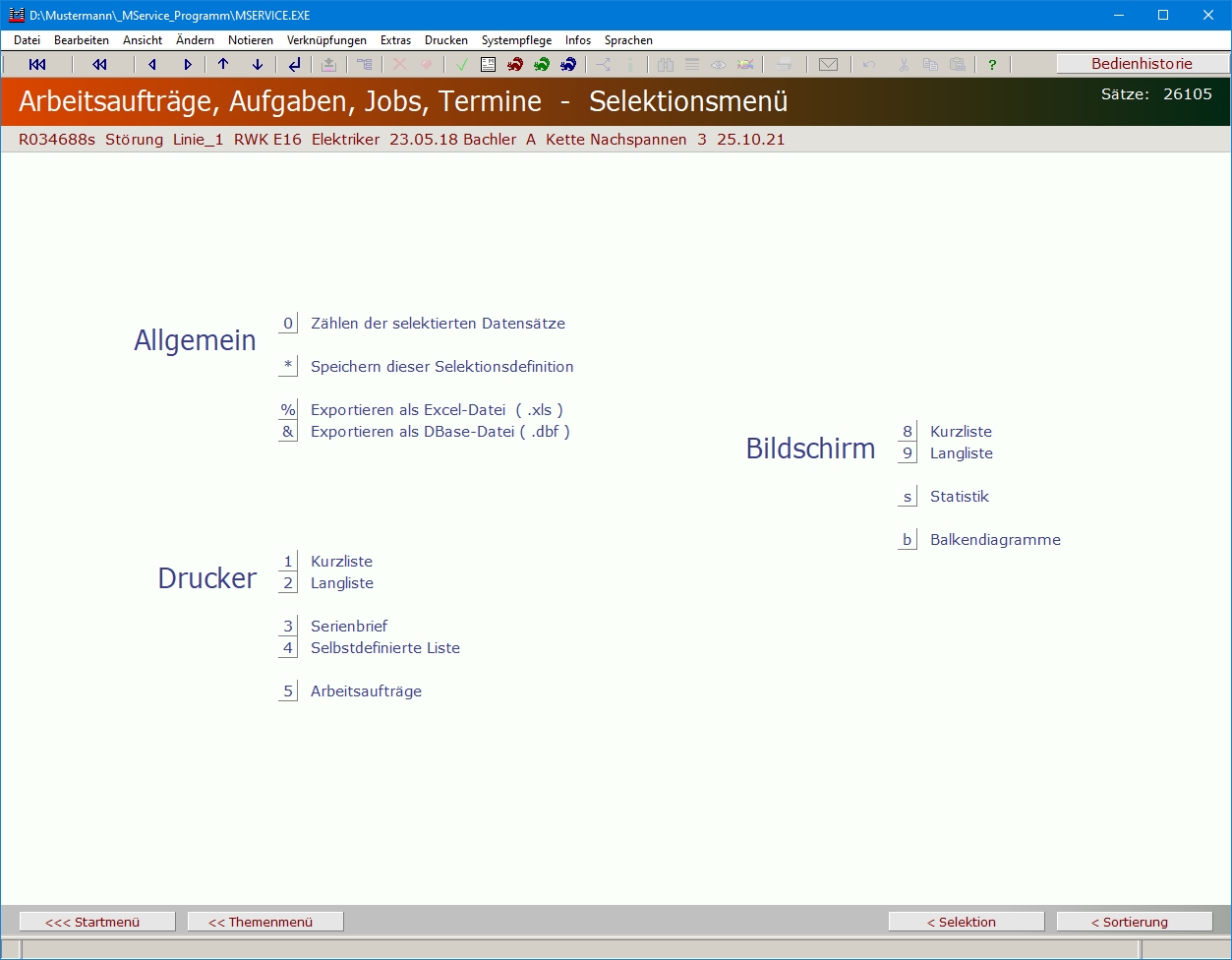Go back via <<< Startmenü button
The height and width of the screenshot is (960, 1232).
(x=97, y=922)
